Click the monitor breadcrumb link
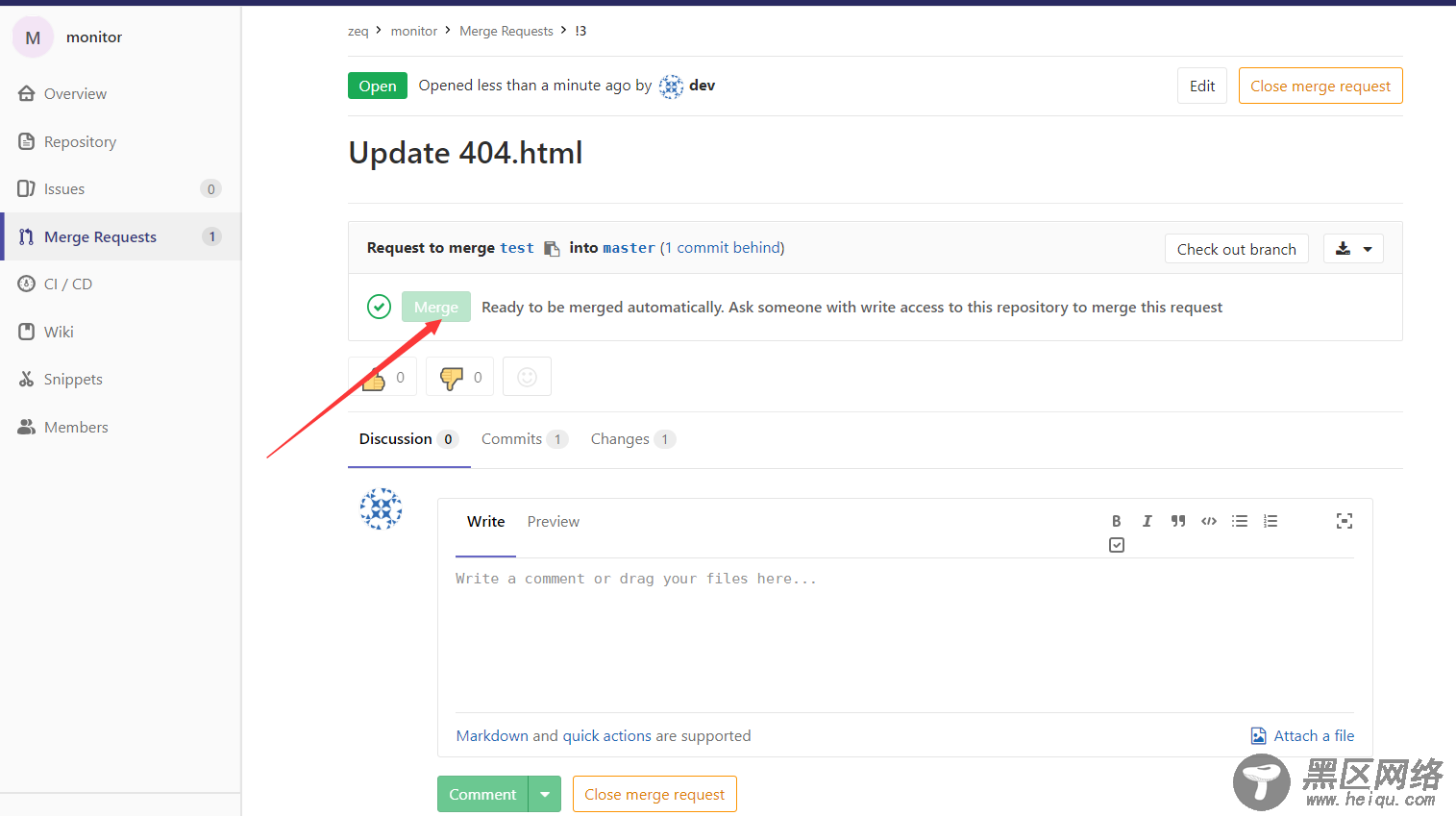1456x816 pixels. 414,31
